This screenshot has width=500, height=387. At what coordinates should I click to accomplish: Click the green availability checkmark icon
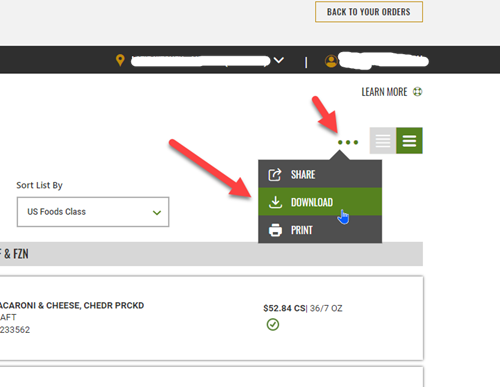coord(273,324)
